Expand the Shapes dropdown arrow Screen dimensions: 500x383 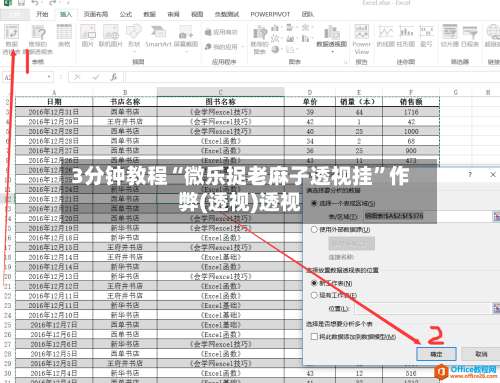[134, 51]
